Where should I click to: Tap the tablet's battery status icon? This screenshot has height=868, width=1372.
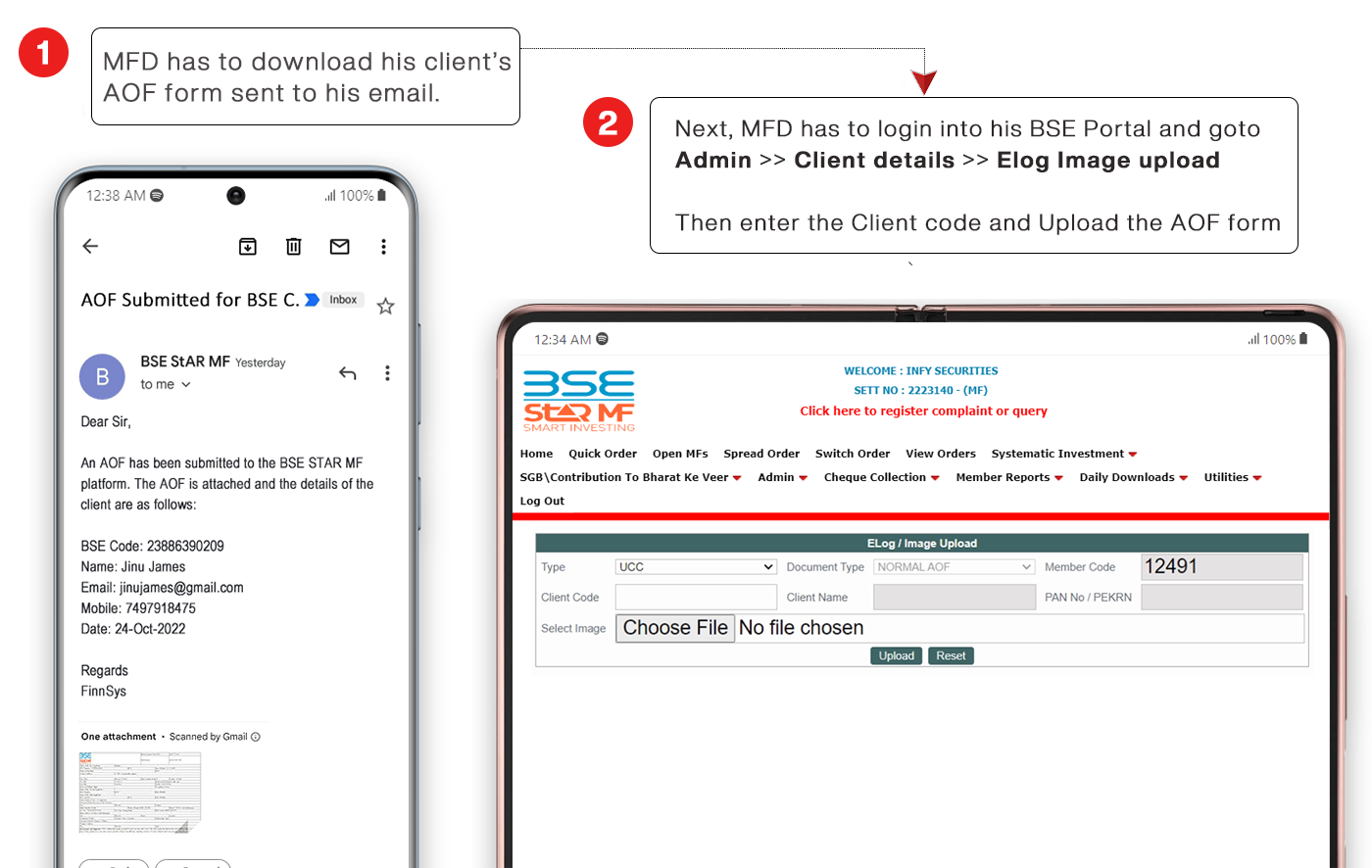1303,339
